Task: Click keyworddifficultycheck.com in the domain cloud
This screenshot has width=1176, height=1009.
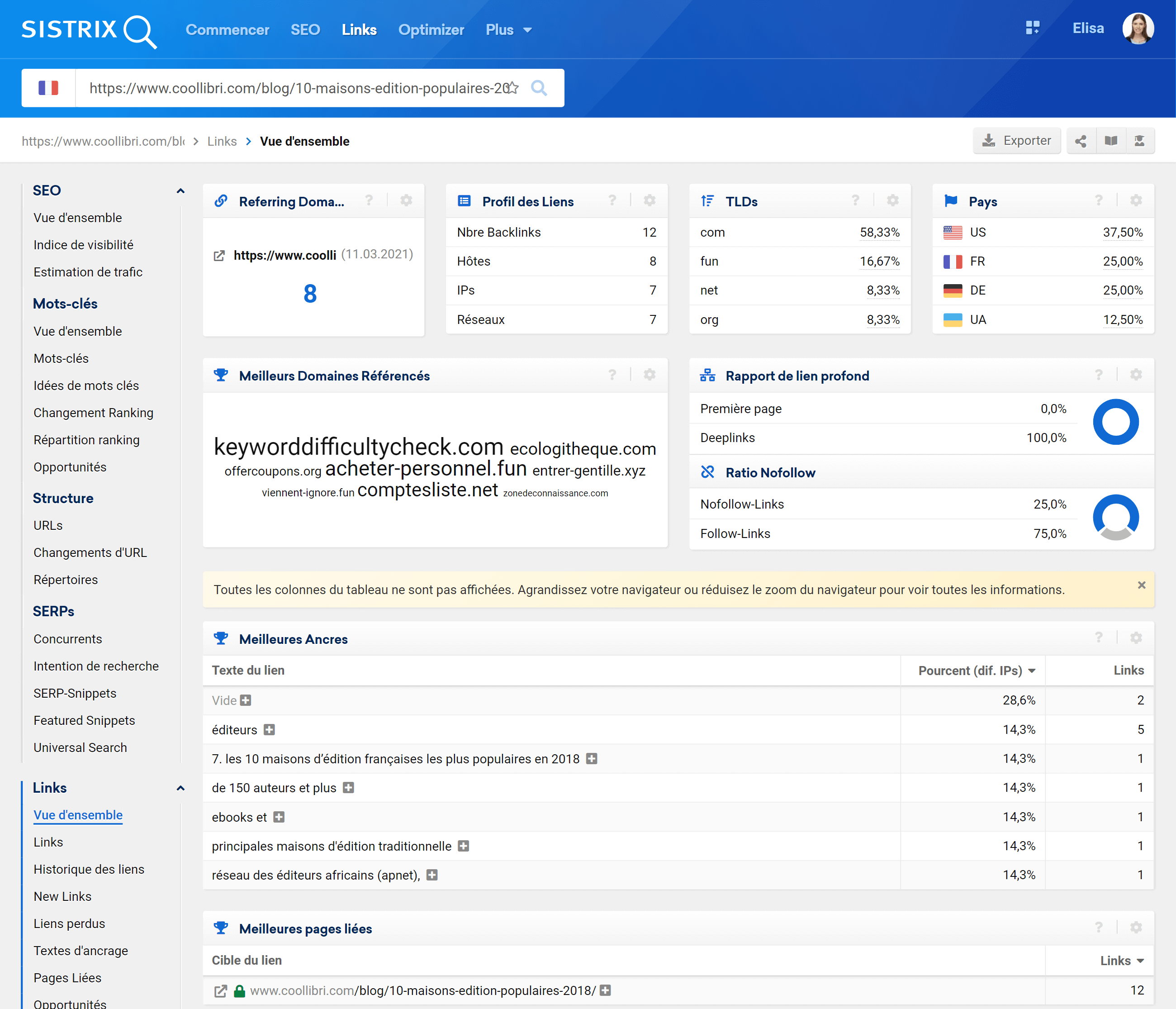Action: (x=359, y=447)
